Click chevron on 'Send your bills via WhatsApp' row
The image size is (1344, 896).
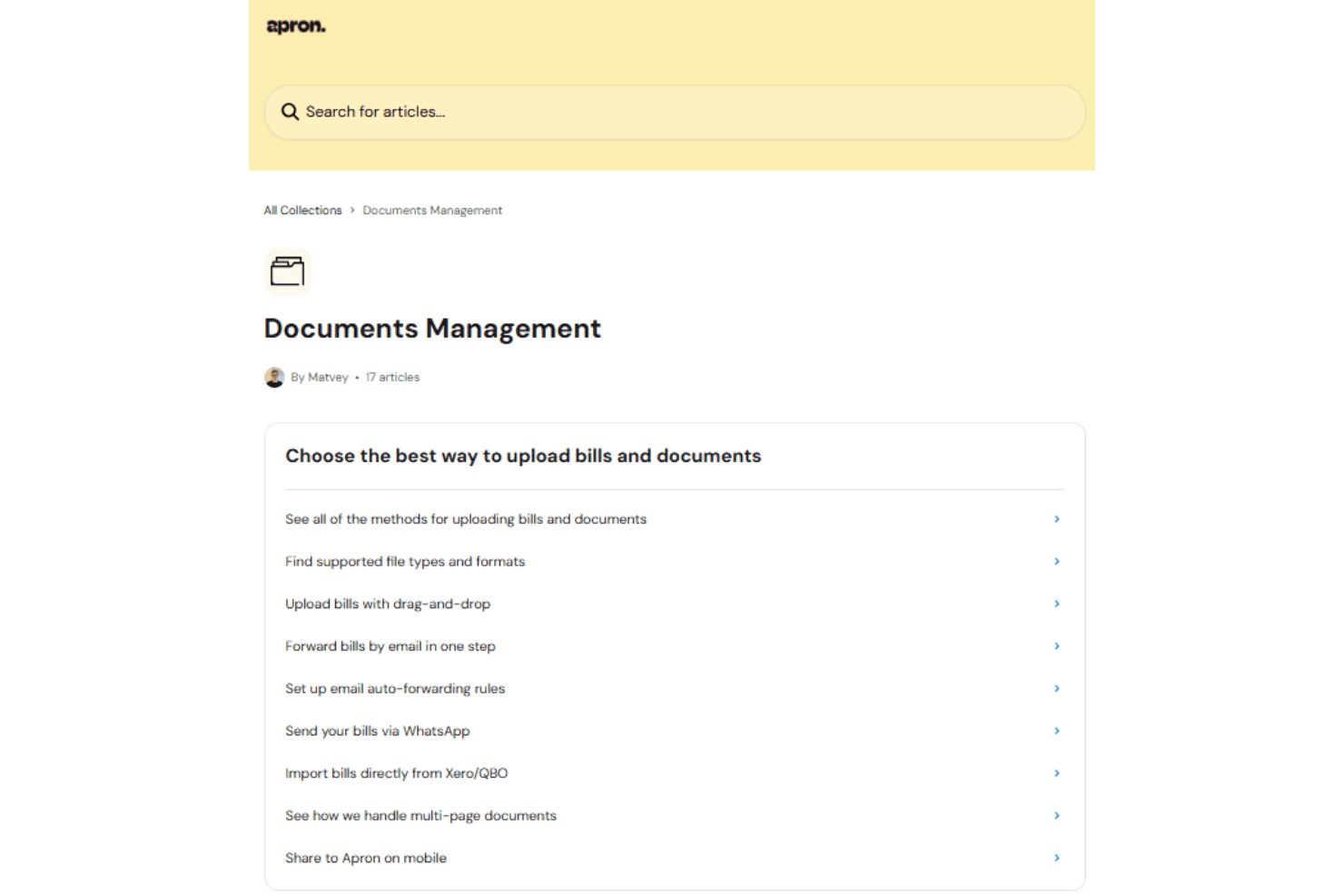1057,731
